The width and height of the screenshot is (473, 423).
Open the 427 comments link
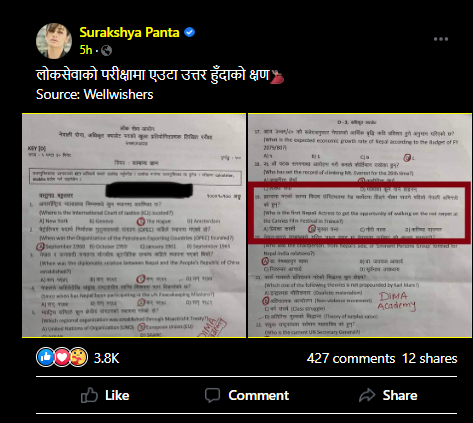[351, 359]
